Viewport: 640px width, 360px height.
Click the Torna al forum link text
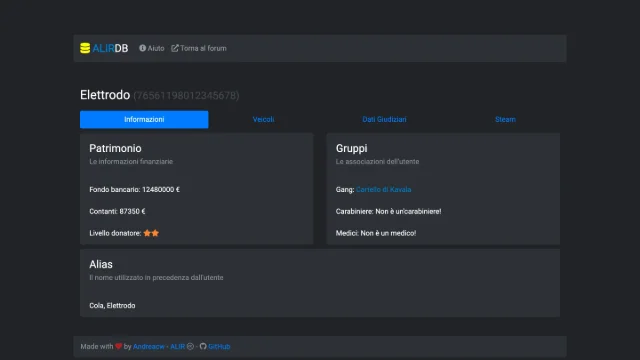203,48
